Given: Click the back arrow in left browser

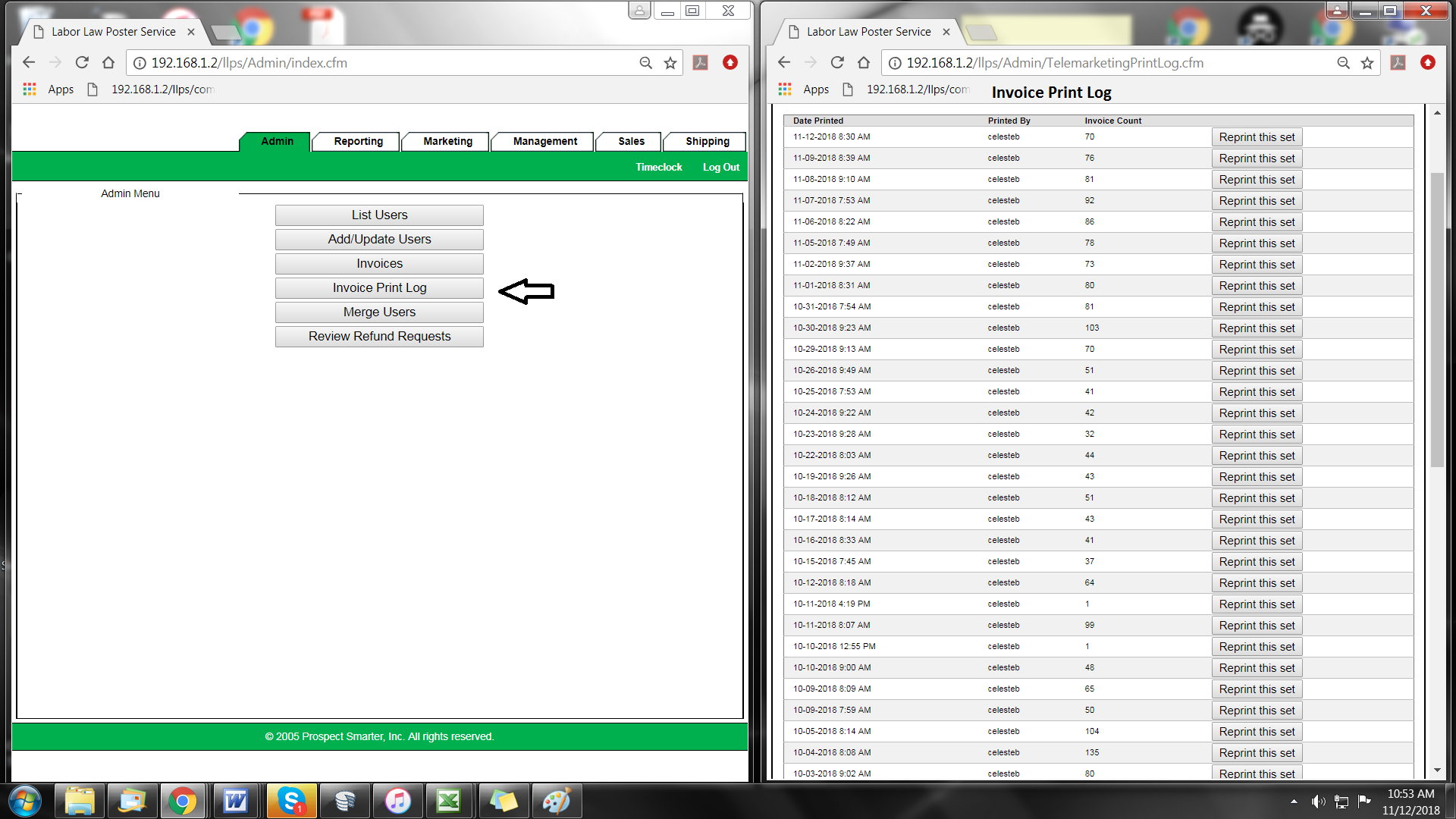Looking at the screenshot, I should (29, 63).
